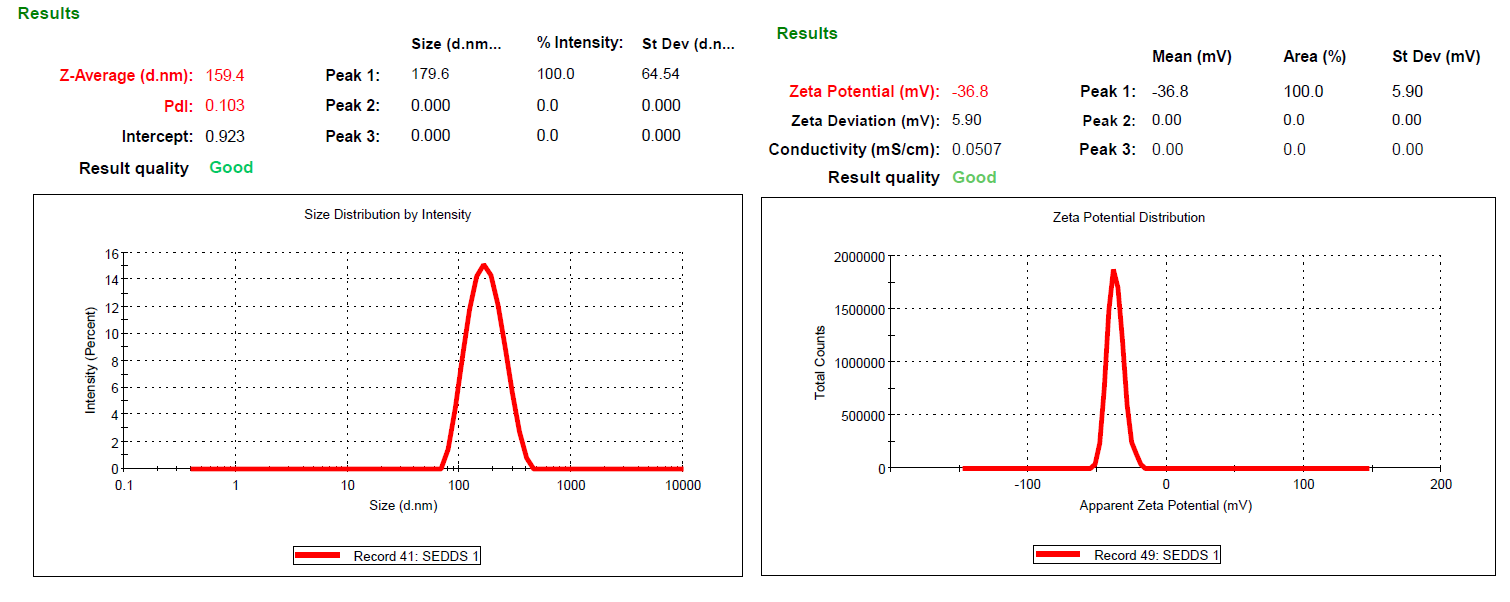Click the Peak 1 size value 179.6
The width and height of the screenshot is (1510, 602).
tap(430, 74)
